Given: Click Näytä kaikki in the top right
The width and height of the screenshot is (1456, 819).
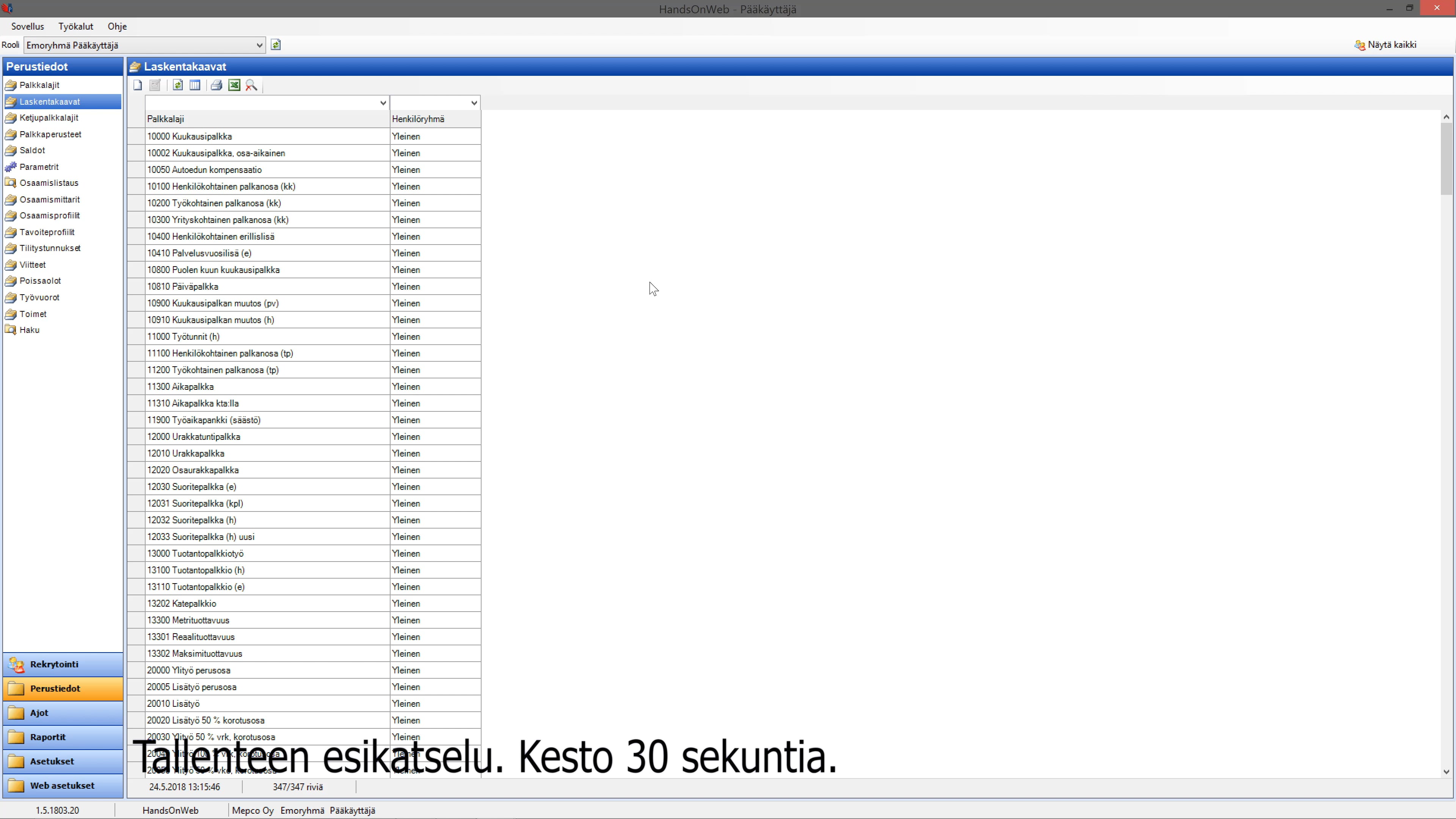Looking at the screenshot, I should (x=1392, y=45).
